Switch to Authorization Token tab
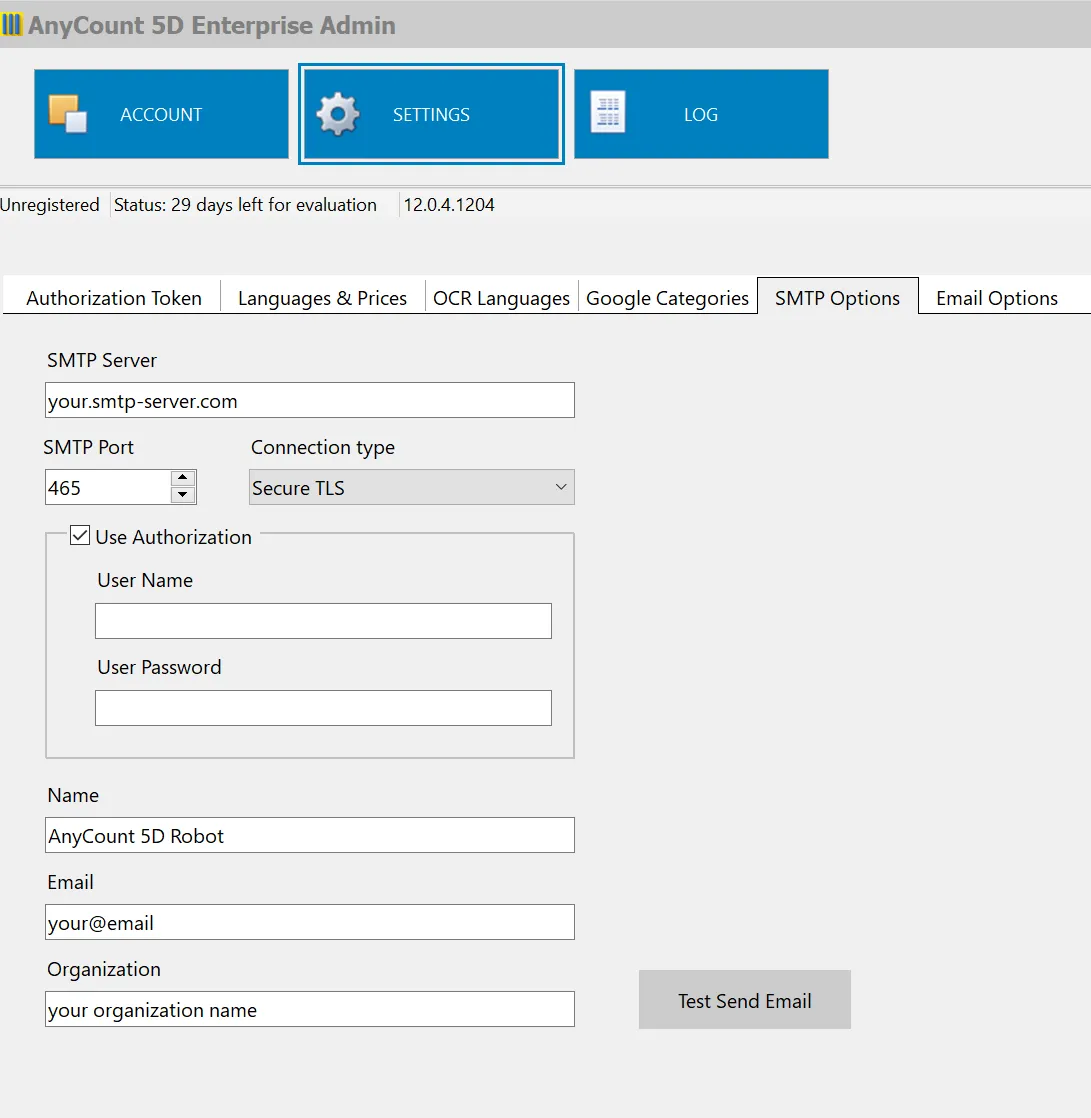This screenshot has width=1091, height=1118. (x=114, y=297)
